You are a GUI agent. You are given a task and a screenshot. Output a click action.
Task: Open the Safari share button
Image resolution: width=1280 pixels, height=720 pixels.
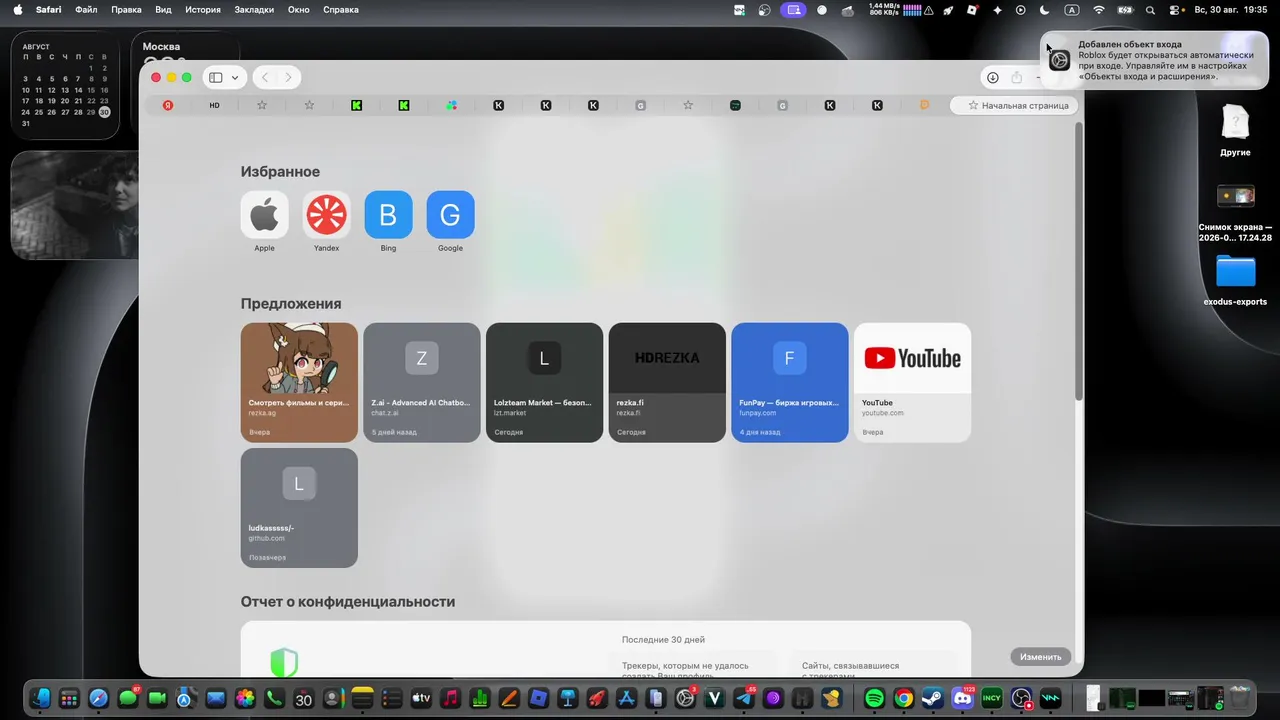pyautogui.click(x=1017, y=77)
